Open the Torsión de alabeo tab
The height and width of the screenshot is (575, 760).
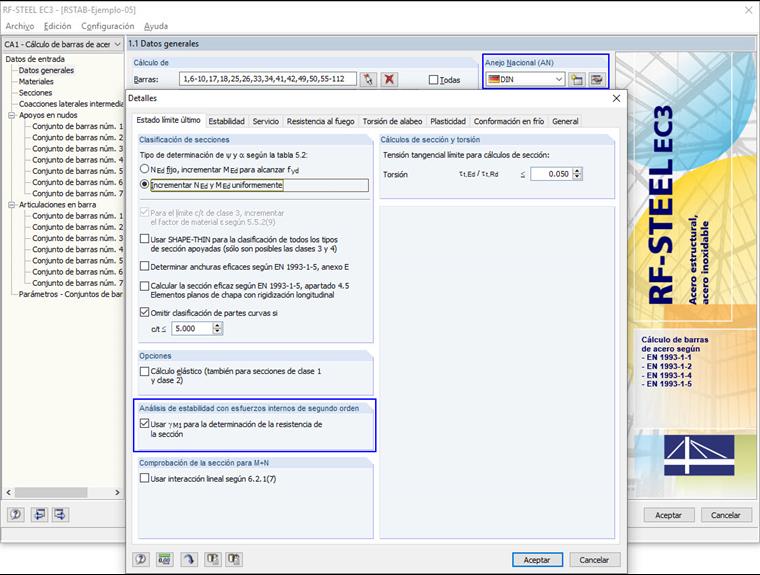point(392,121)
